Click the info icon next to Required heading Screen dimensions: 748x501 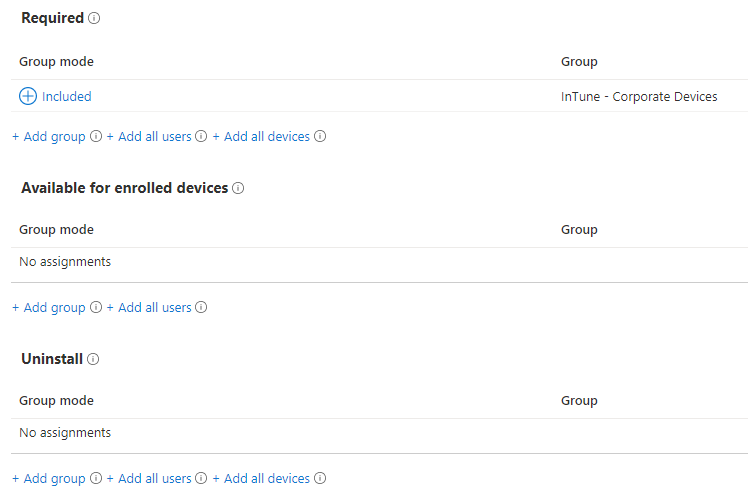click(x=94, y=18)
